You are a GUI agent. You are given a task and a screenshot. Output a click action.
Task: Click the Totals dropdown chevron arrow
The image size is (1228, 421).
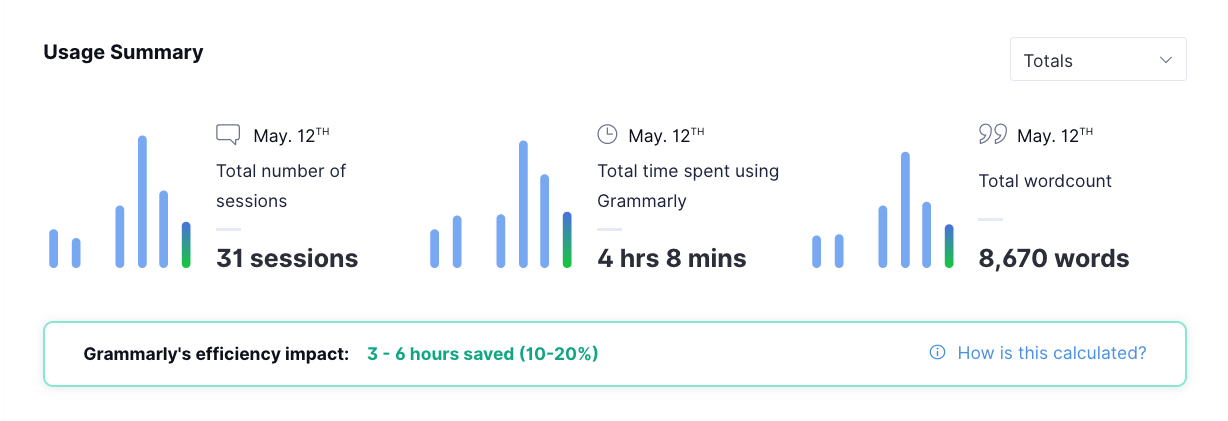[1165, 60]
